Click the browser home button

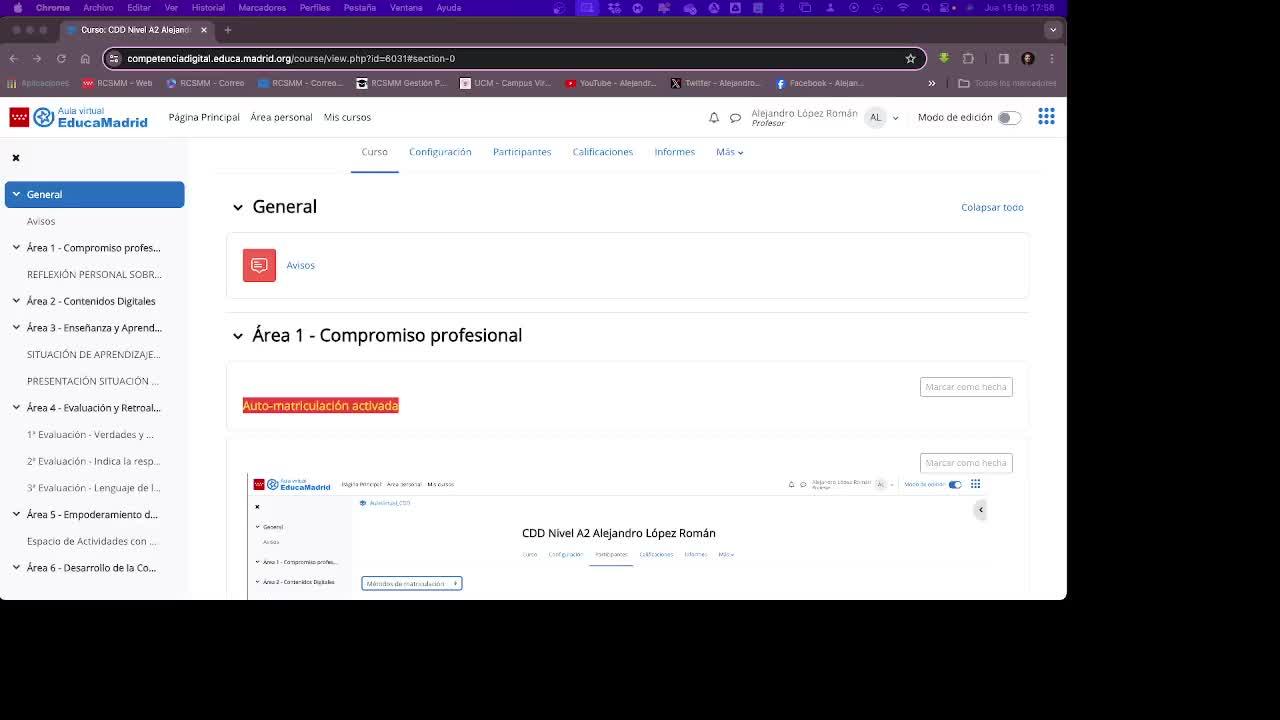(x=85, y=58)
